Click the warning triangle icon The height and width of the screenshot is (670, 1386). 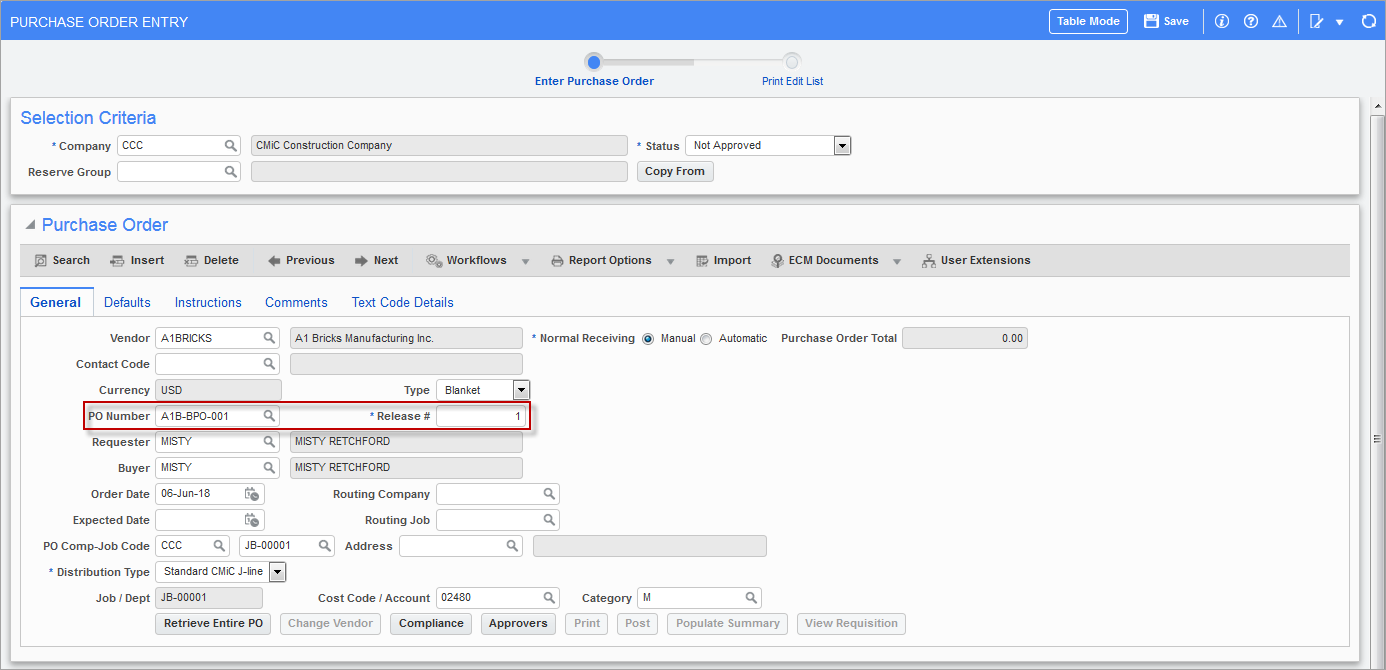click(1279, 21)
